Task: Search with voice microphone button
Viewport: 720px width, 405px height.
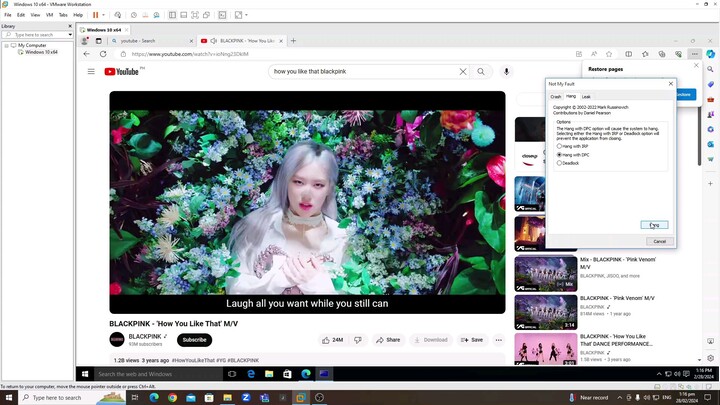Action: (x=506, y=72)
